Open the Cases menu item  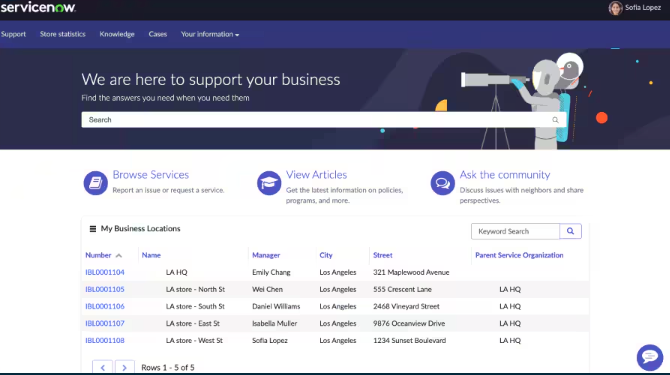pyautogui.click(x=158, y=34)
